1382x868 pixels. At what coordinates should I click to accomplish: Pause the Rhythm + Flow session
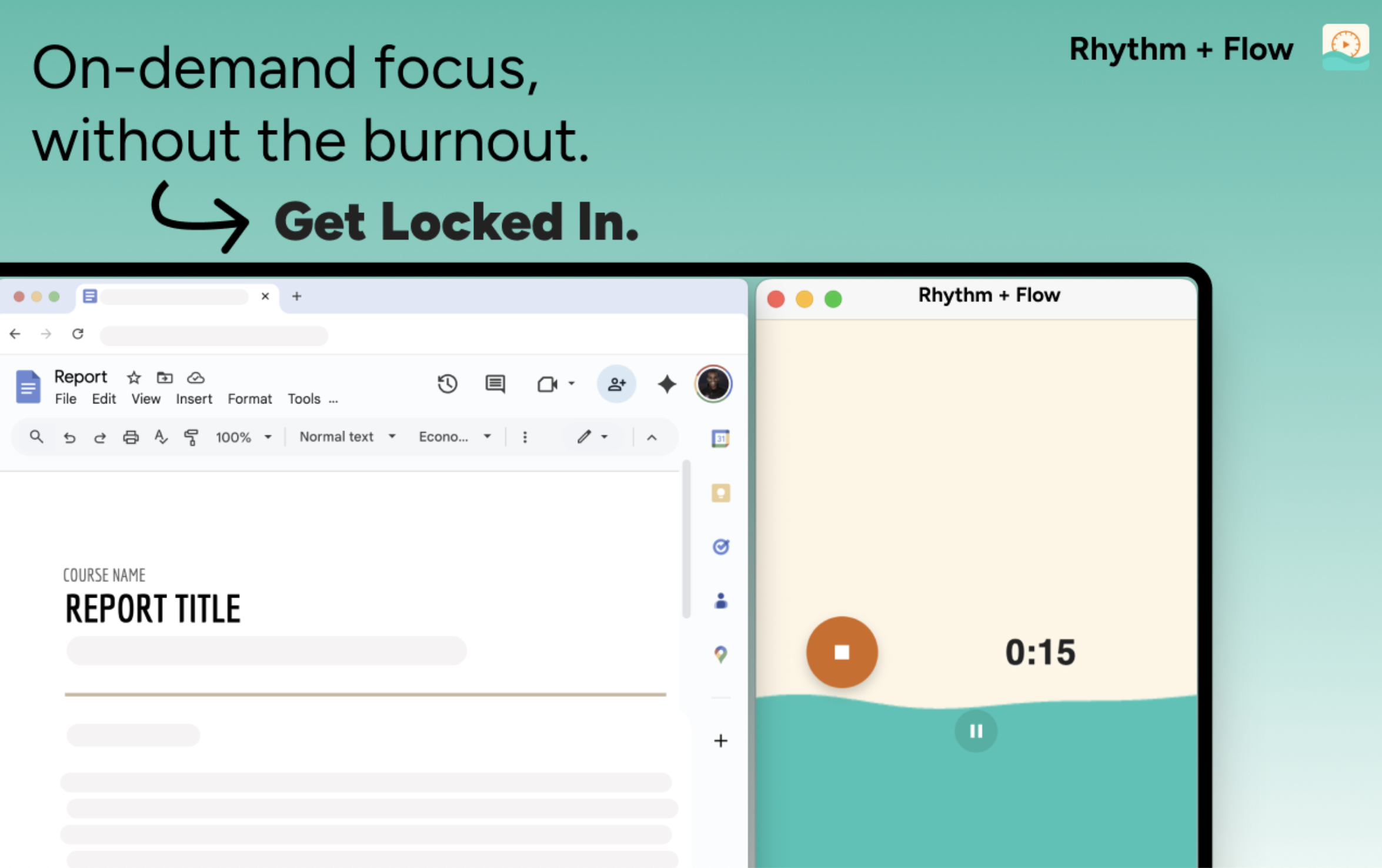(x=976, y=731)
